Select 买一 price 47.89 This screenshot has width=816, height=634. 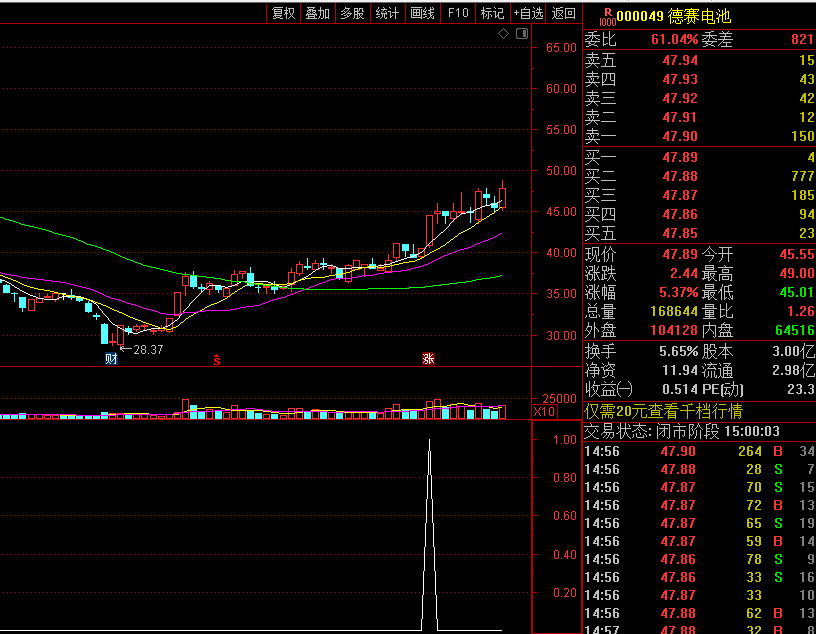(x=680, y=157)
